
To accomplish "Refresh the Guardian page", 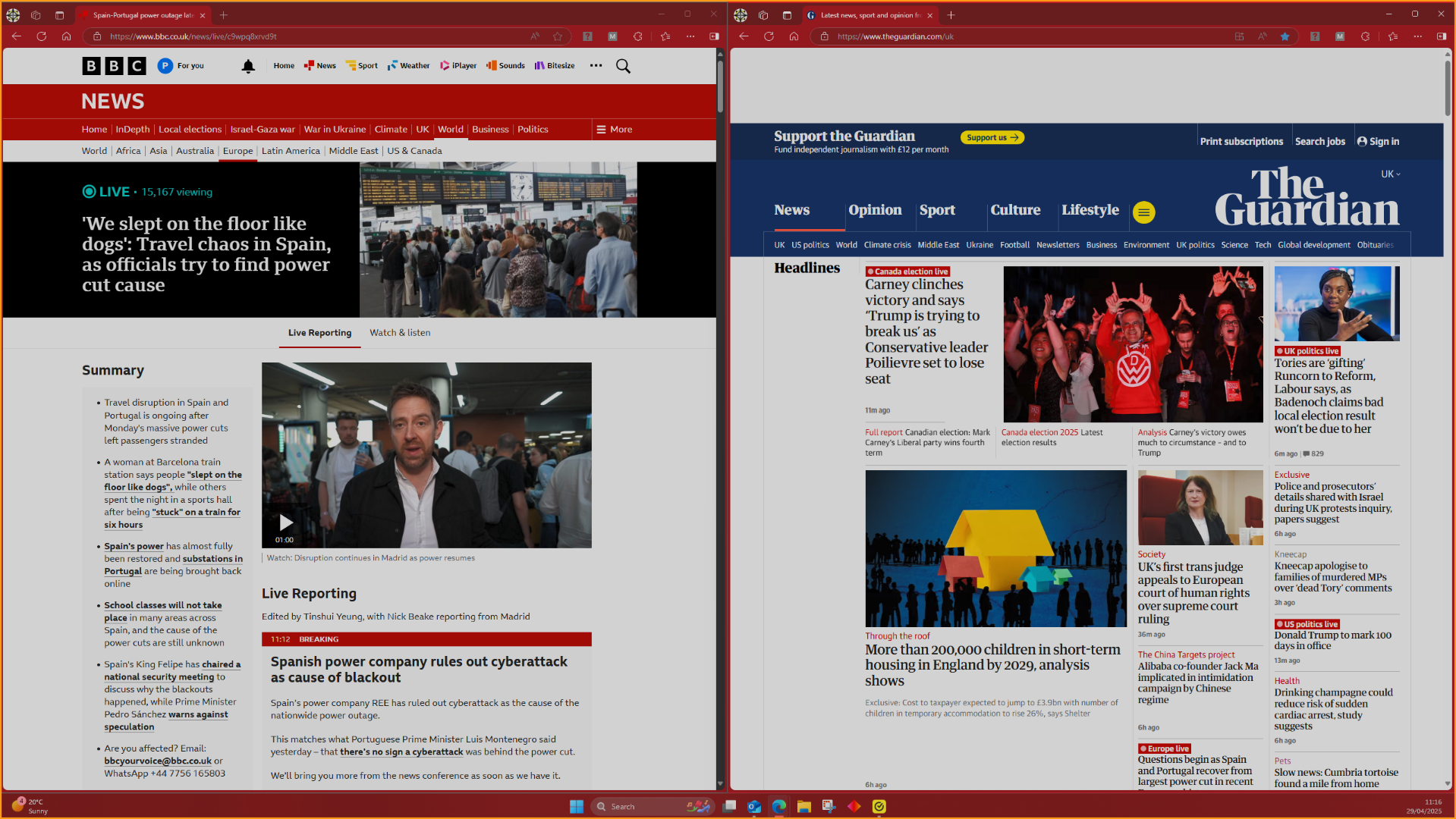I will coord(769,36).
